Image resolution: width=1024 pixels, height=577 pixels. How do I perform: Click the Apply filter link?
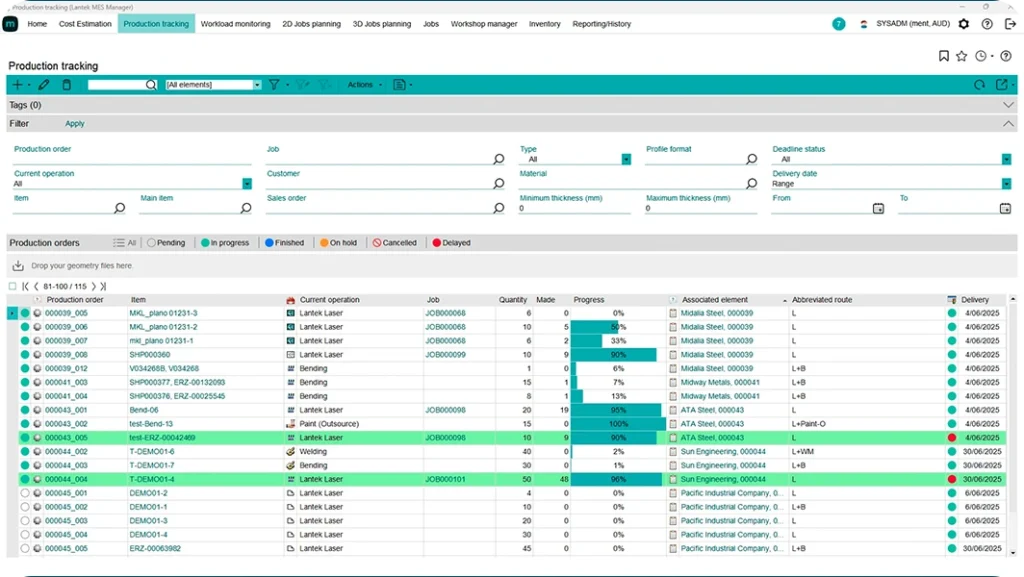[x=75, y=124]
